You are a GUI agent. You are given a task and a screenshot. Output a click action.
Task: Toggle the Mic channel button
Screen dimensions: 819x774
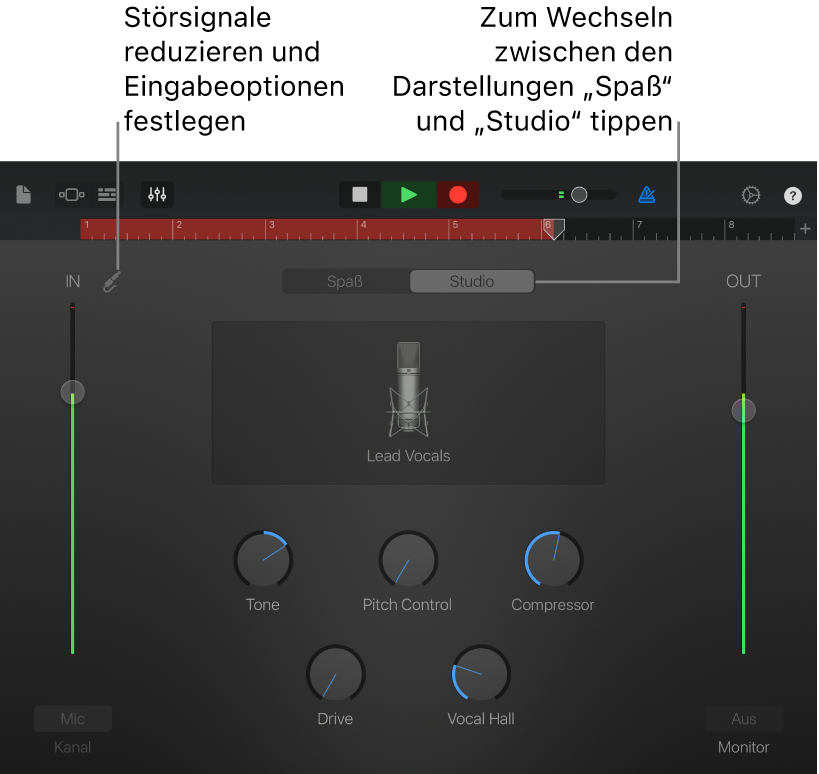click(72, 718)
